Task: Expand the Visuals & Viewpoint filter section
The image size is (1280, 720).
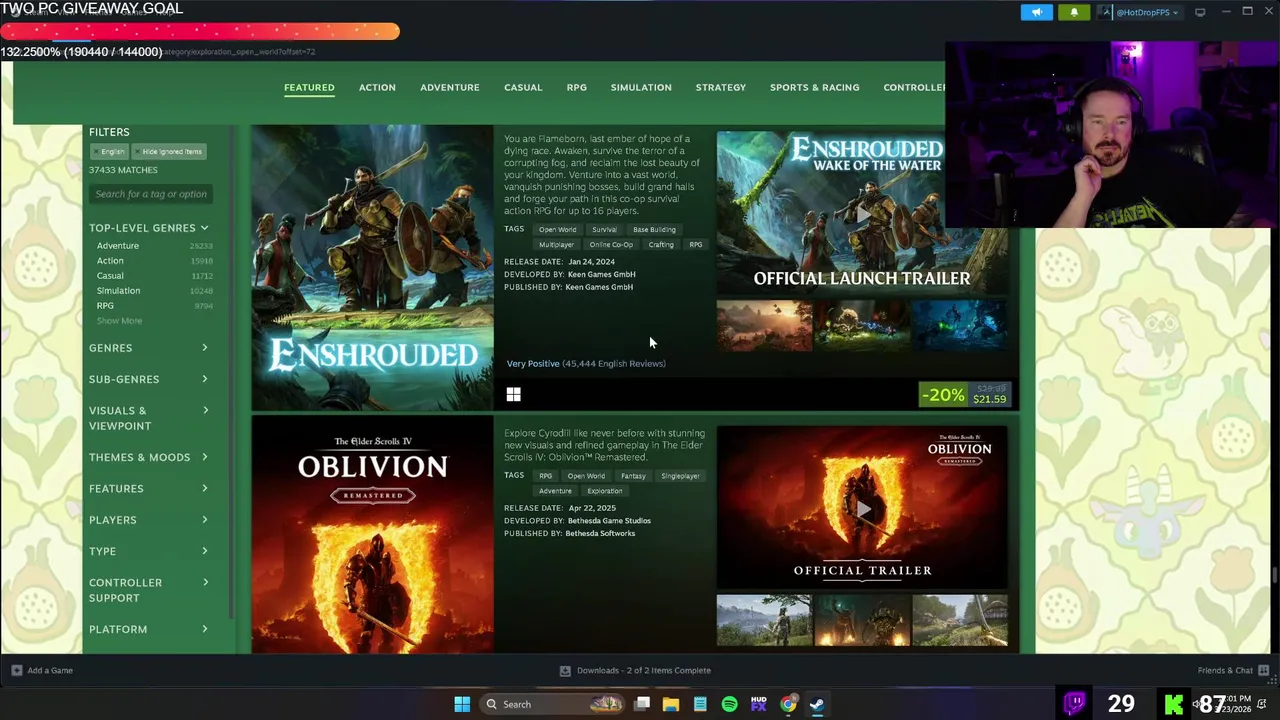Action: tap(149, 418)
